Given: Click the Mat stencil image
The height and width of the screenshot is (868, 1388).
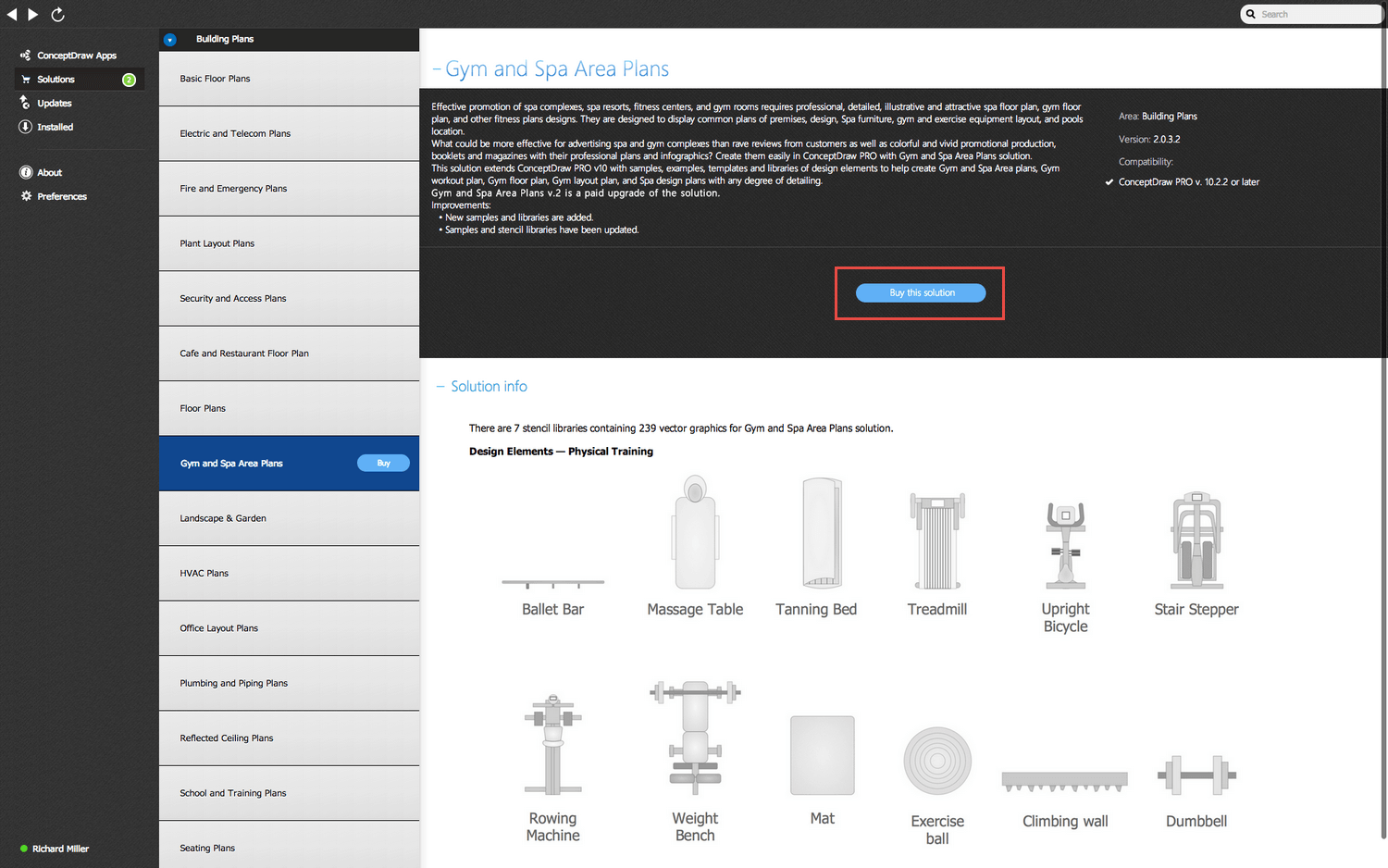Looking at the screenshot, I should coord(823,755).
